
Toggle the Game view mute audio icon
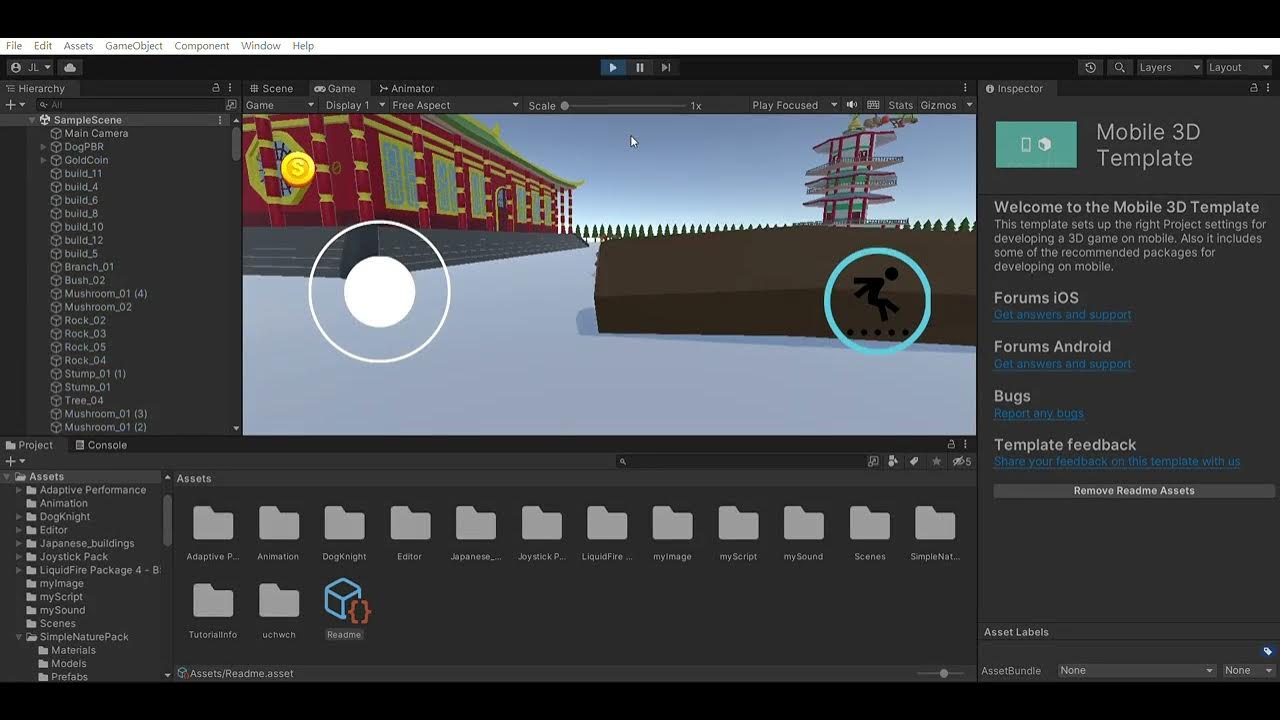tap(852, 105)
